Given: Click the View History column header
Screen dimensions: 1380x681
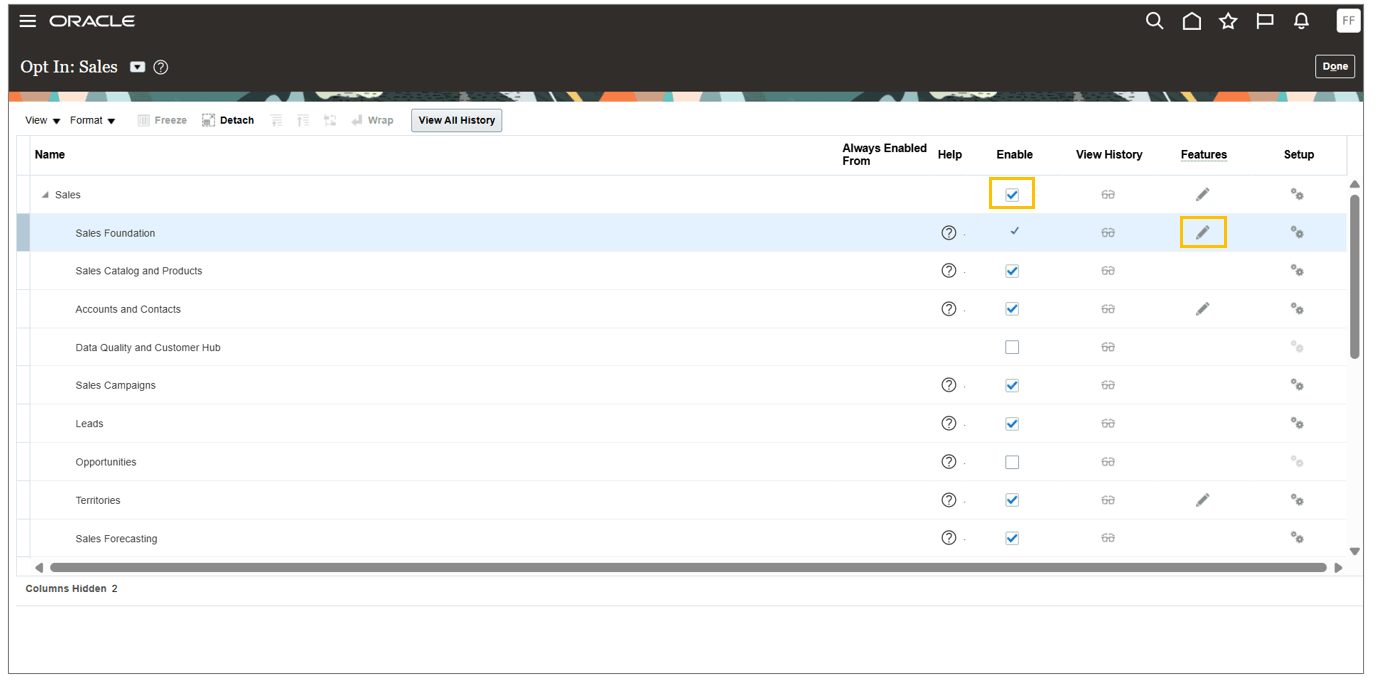Looking at the screenshot, I should (x=1109, y=154).
